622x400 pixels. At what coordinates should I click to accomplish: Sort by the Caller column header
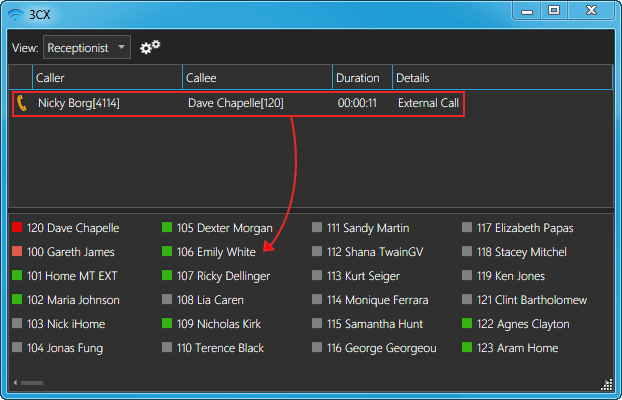107,78
